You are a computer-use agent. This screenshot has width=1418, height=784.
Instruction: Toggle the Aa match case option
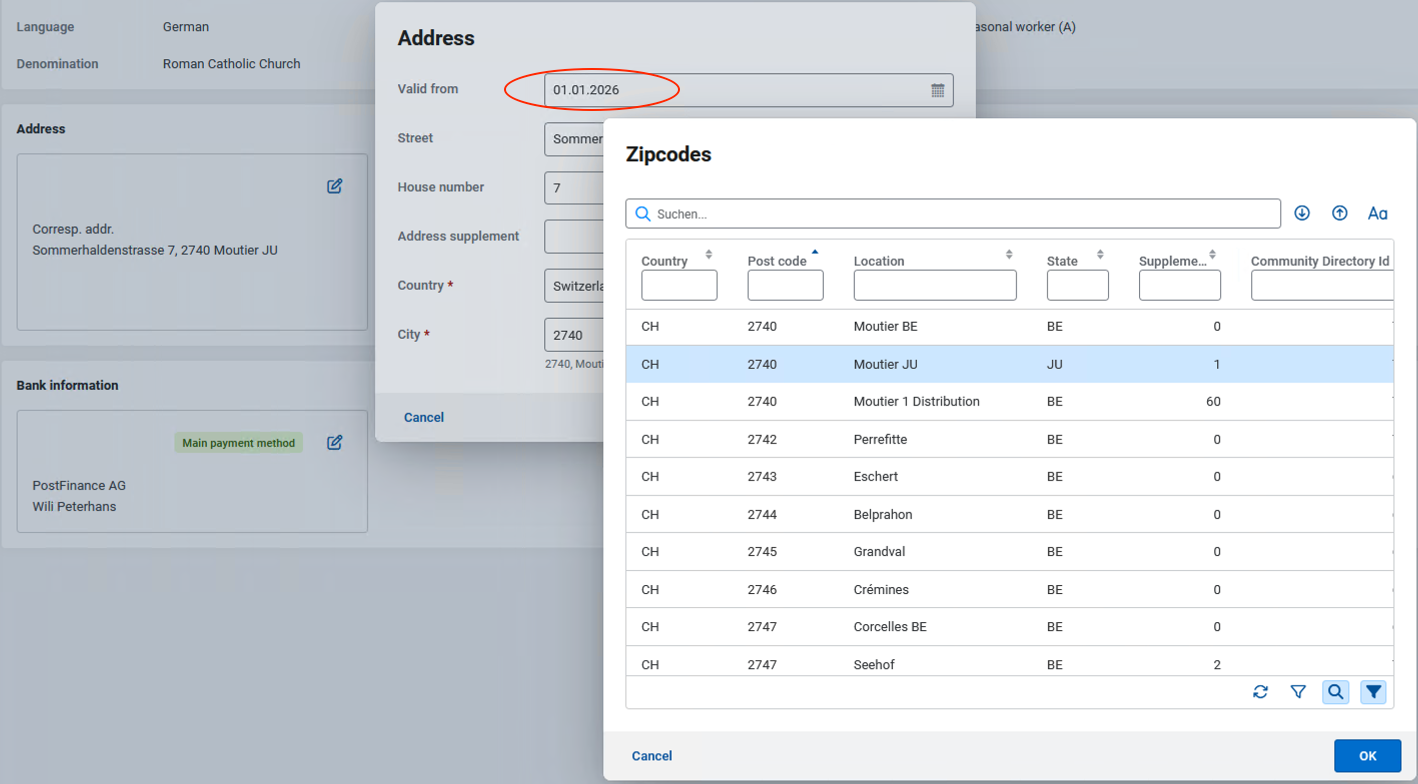point(1377,213)
